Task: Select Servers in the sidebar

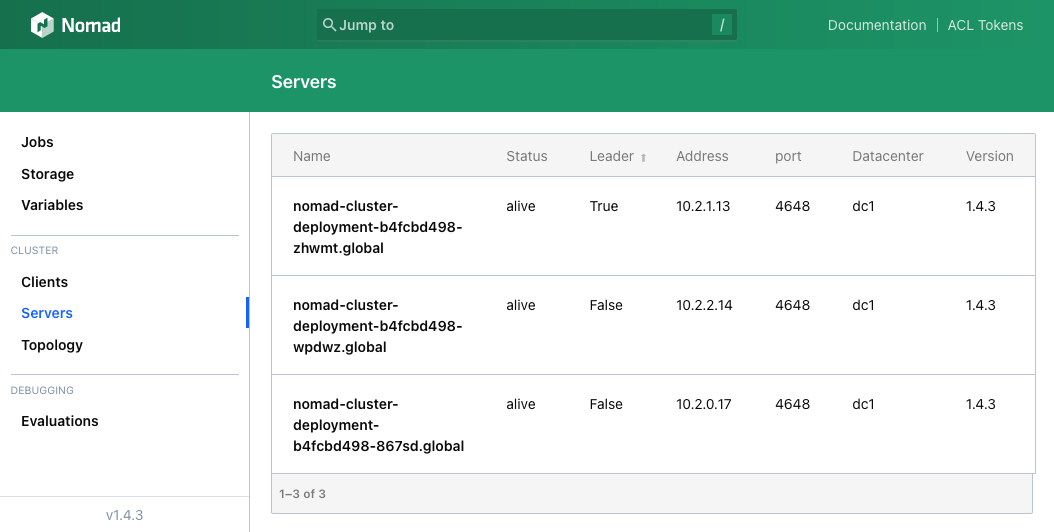Action: pos(47,313)
